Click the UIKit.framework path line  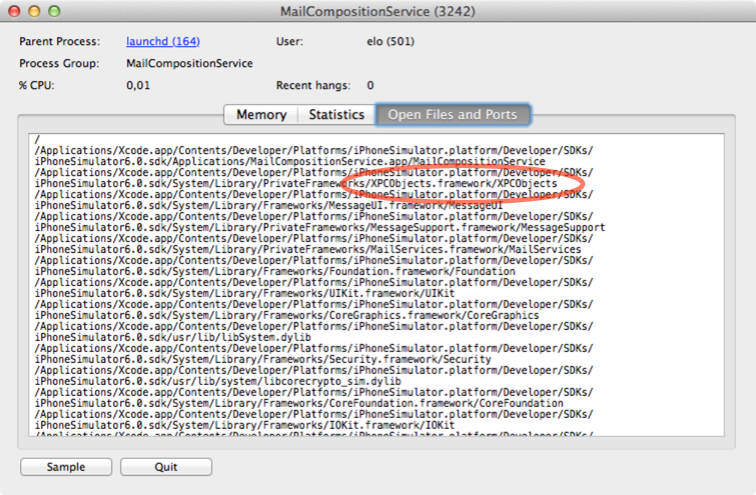pyautogui.click(x=256, y=293)
